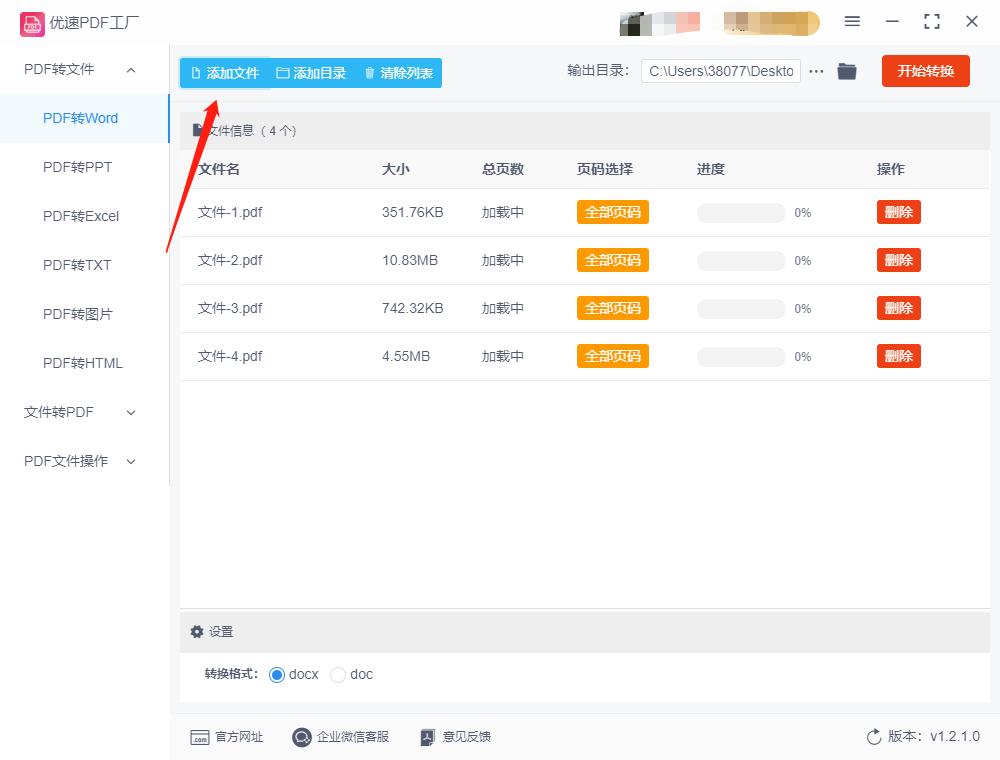Viewport: 1000px width, 760px height.
Task: Select the docx output format
Action: tap(276, 675)
